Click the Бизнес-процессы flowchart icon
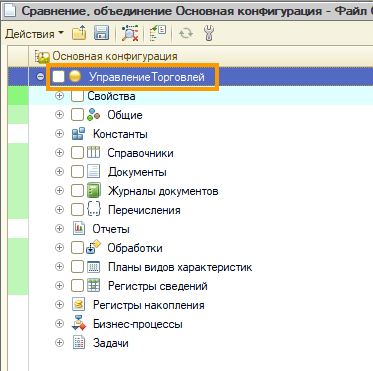 (x=79, y=324)
